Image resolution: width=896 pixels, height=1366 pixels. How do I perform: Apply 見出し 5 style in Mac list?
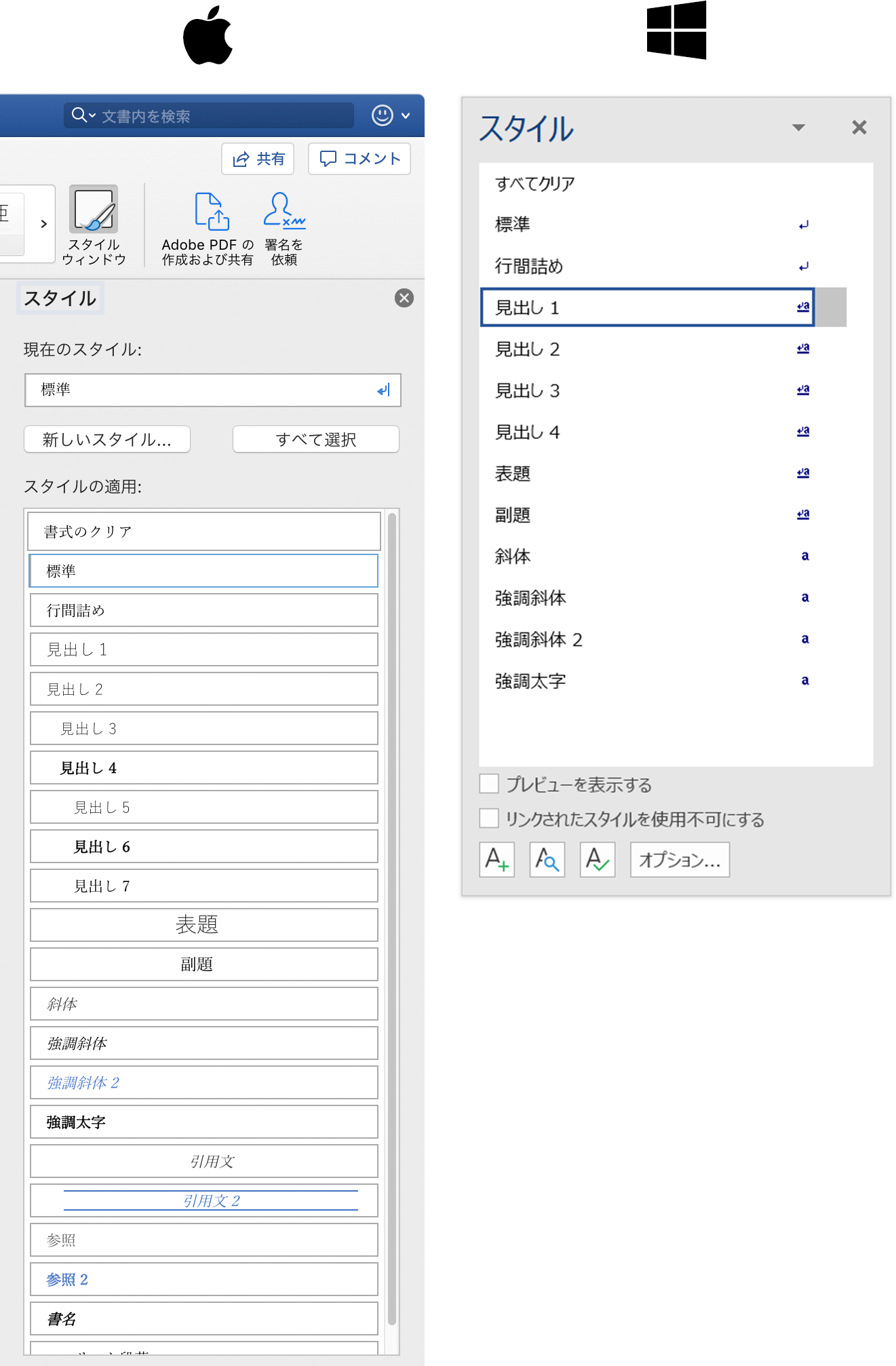204,807
